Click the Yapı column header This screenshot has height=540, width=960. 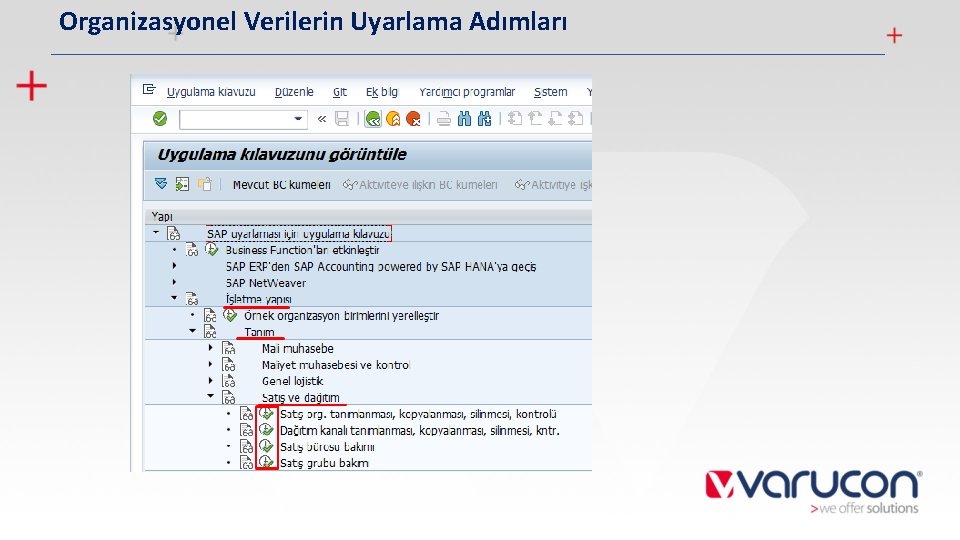point(162,216)
